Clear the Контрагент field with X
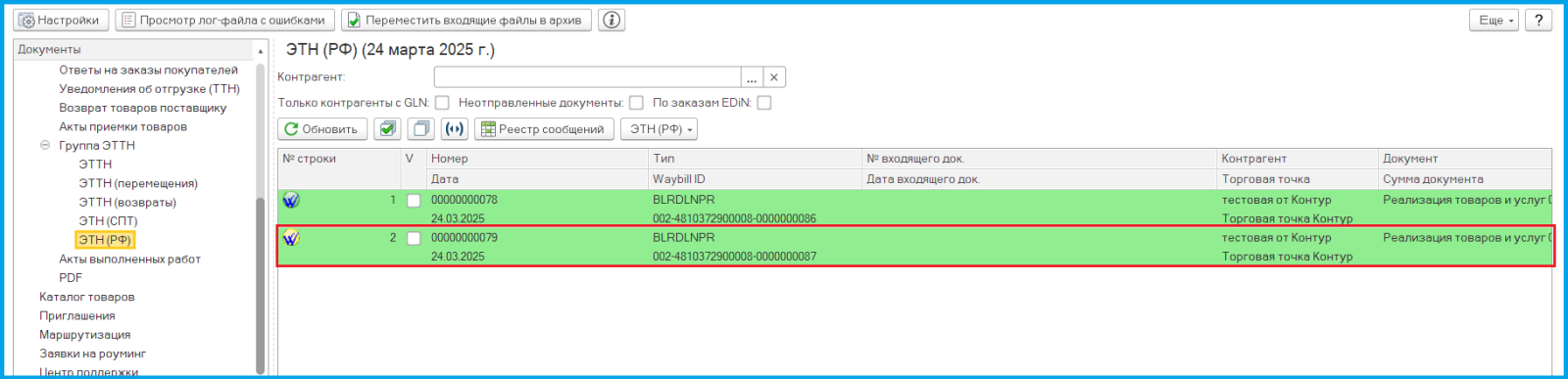This screenshot has width=1568, height=379. 774,77
